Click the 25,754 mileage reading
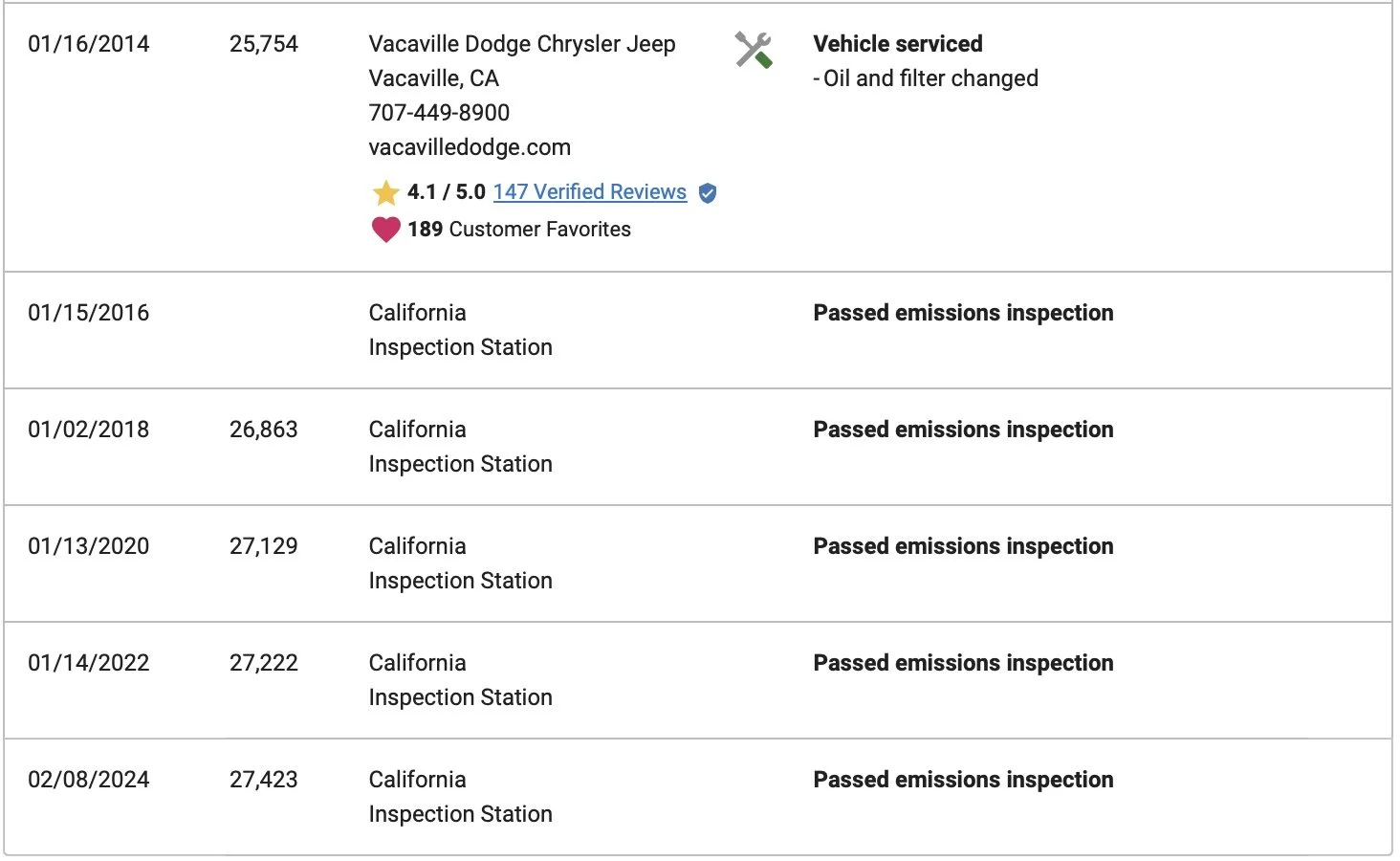The image size is (1400, 861). click(x=264, y=44)
